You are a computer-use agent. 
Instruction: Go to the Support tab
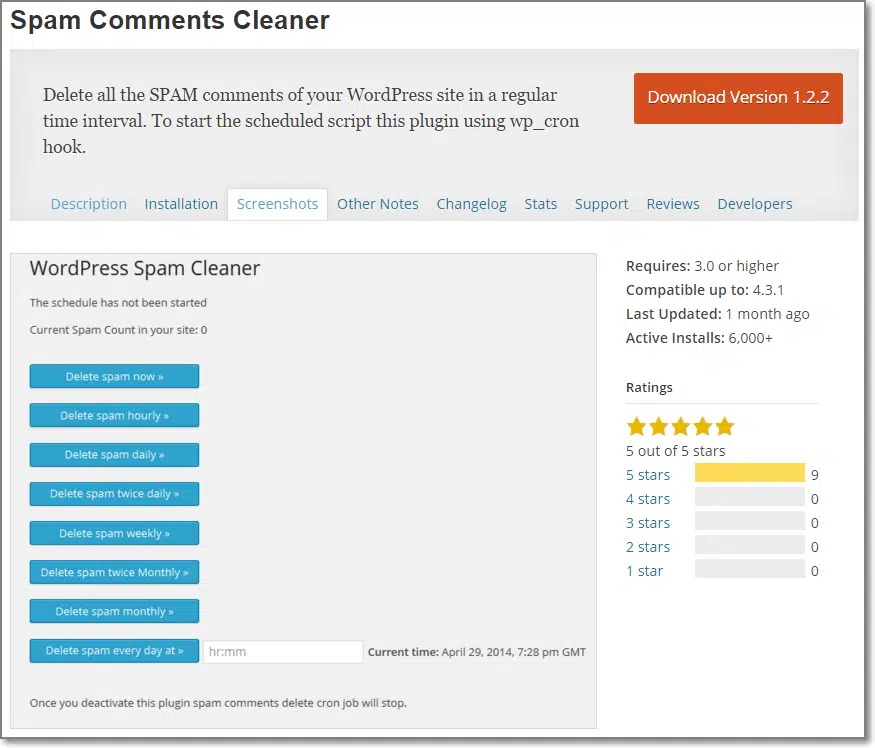tap(601, 204)
